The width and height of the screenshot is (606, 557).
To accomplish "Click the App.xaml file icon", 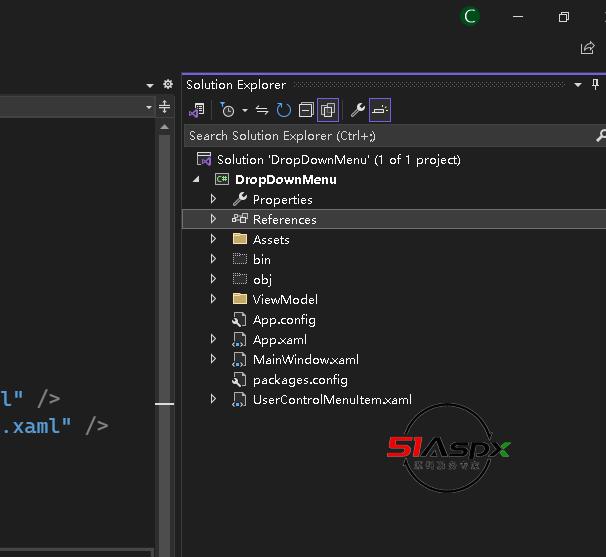I will click(x=239, y=340).
